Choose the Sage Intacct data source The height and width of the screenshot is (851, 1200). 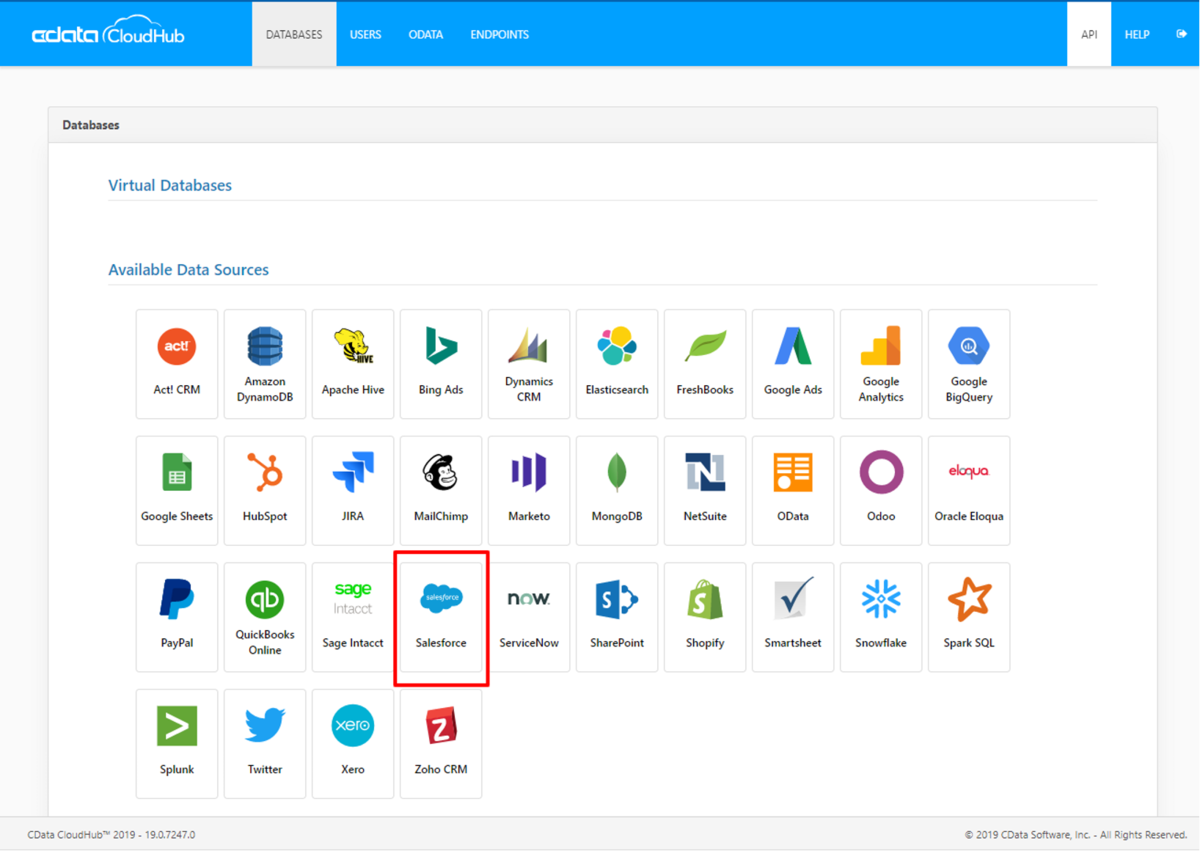click(x=353, y=617)
